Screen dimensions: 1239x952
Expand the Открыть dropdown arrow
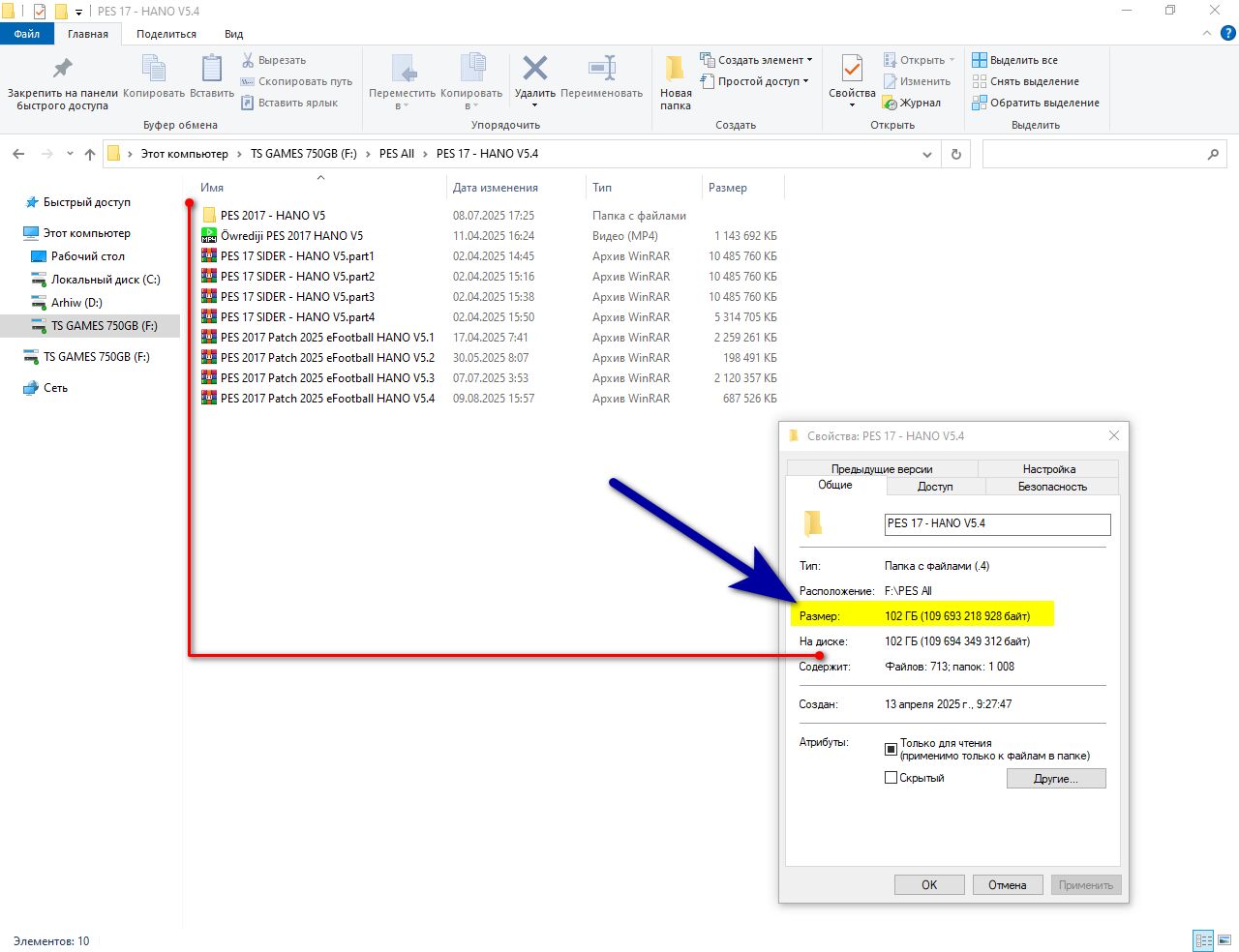click(952, 60)
